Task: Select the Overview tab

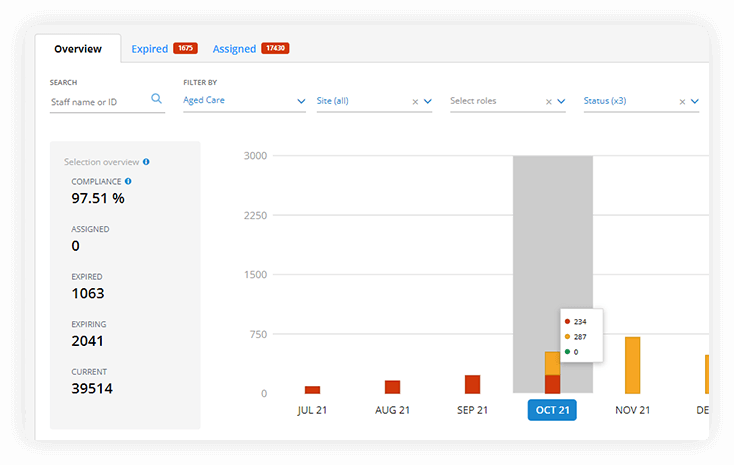Action: [x=77, y=48]
